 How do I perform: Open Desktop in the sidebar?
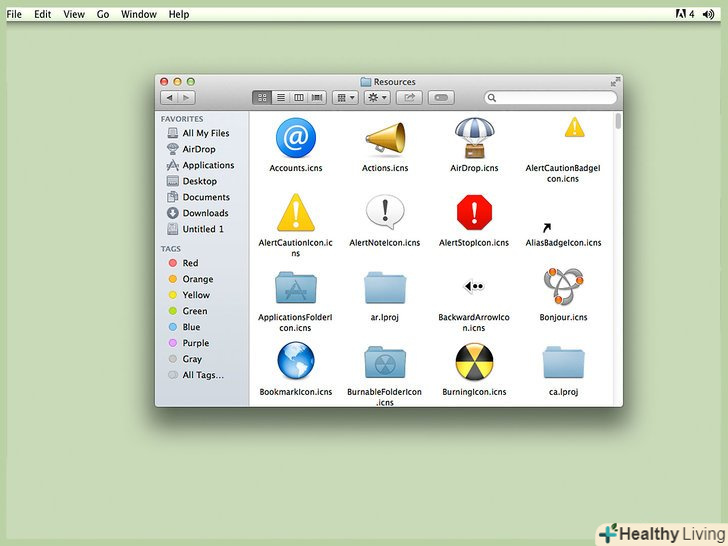coord(192,181)
